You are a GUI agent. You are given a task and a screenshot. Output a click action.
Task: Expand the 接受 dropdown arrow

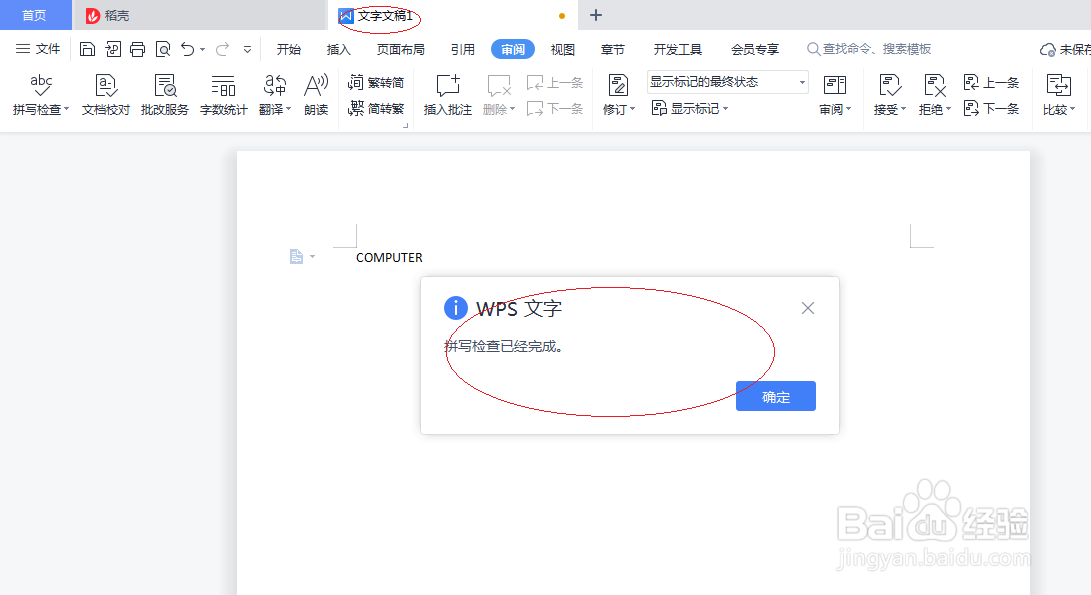coord(903,109)
